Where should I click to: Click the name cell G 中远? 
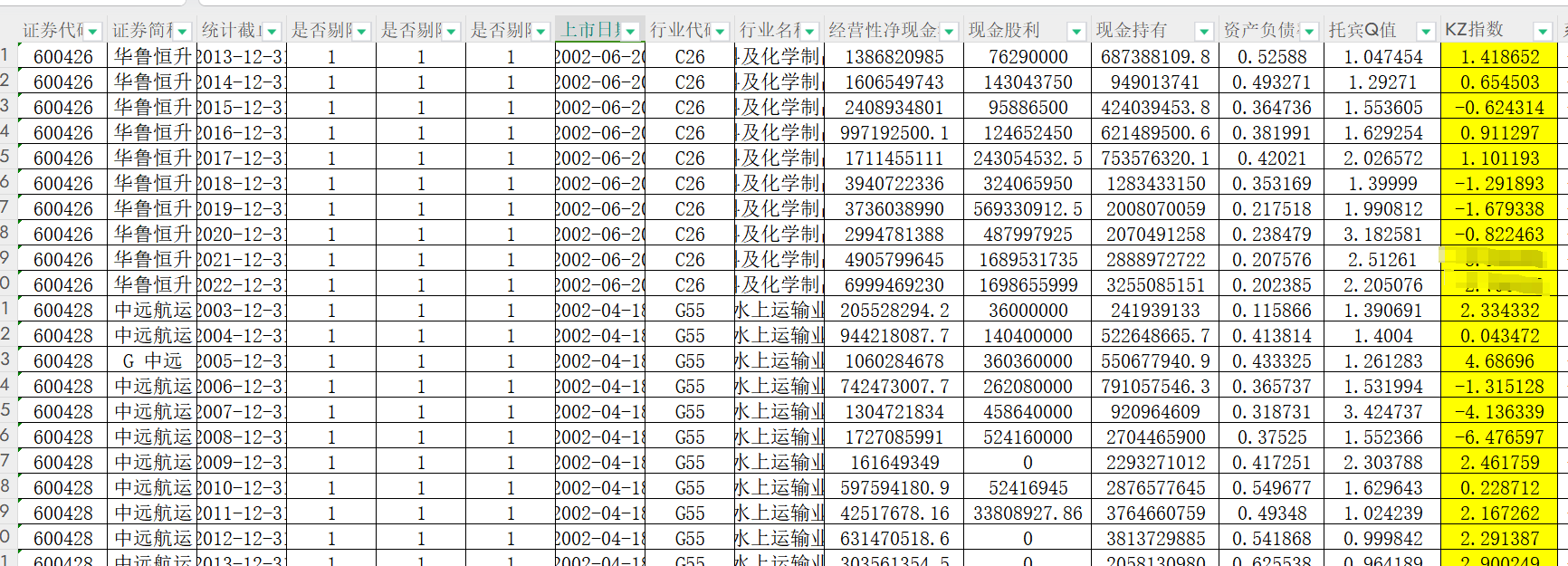(x=151, y=360)
